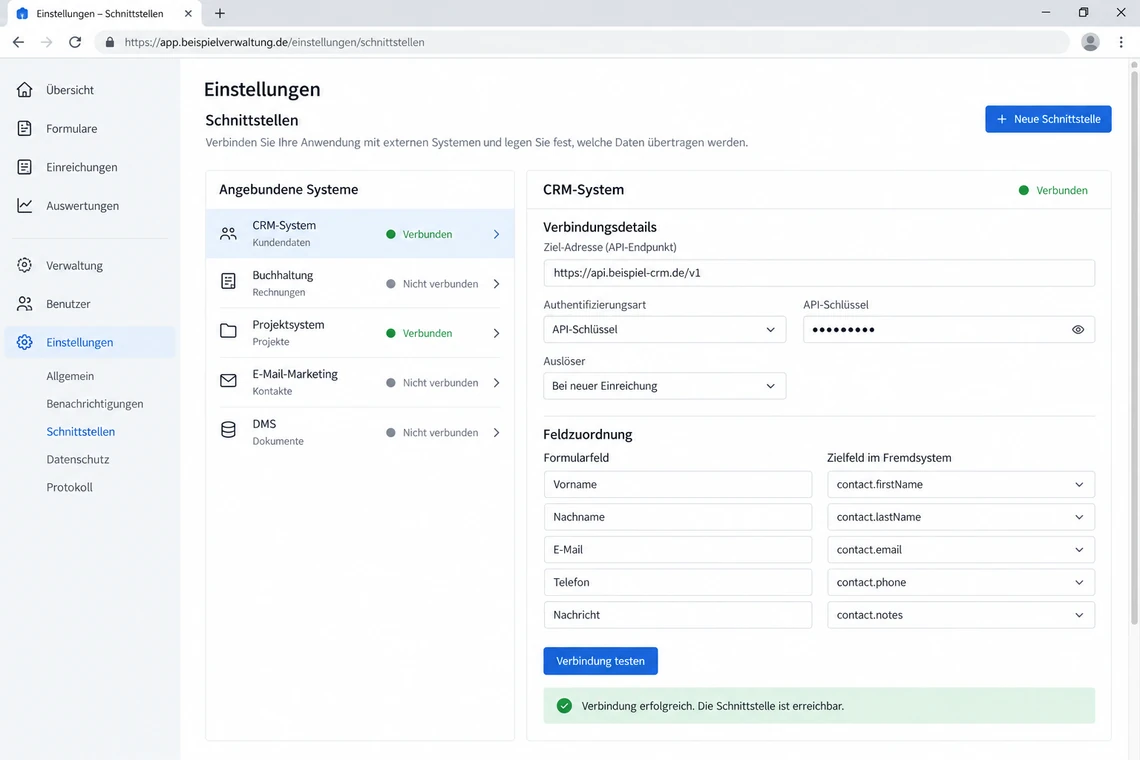This screenshot has height=760, width=1140.
Task: Select the DMS Dokumente system label
Action: (278, 432)
